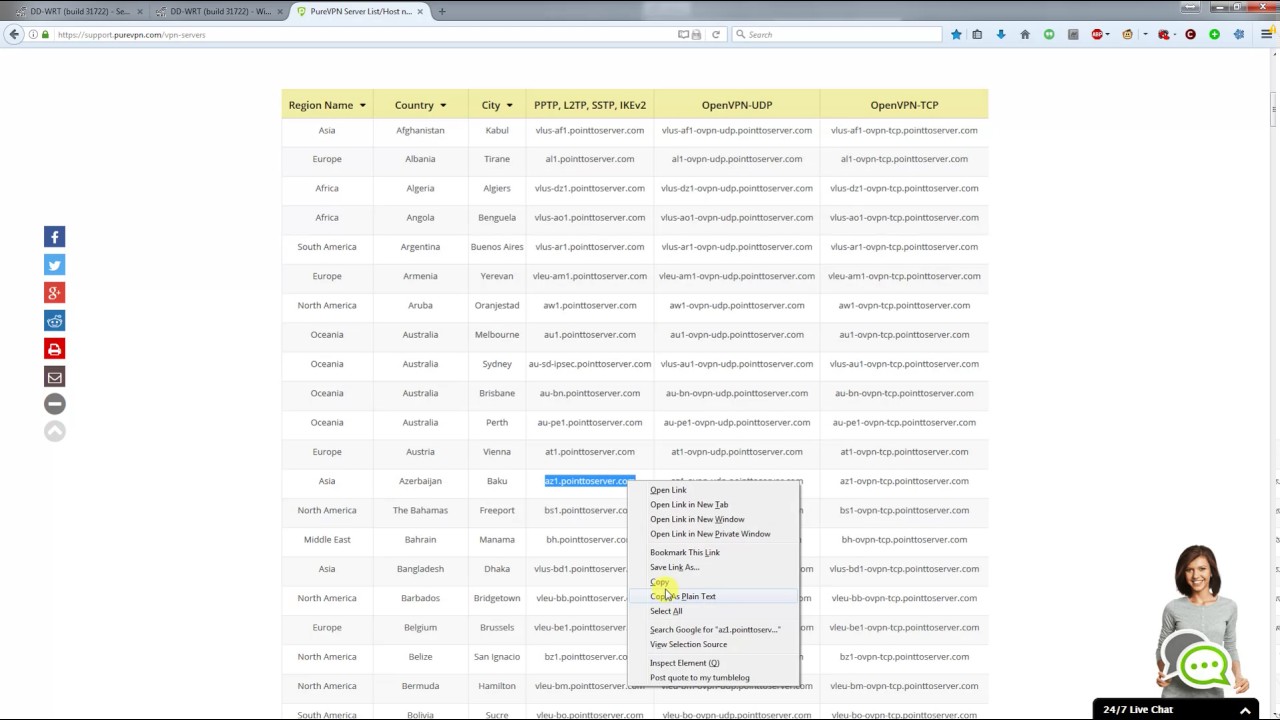Expand Adblock Plus dropdown arrow
Viewport: 1280px width, 720px height.
coord(1109,34)
